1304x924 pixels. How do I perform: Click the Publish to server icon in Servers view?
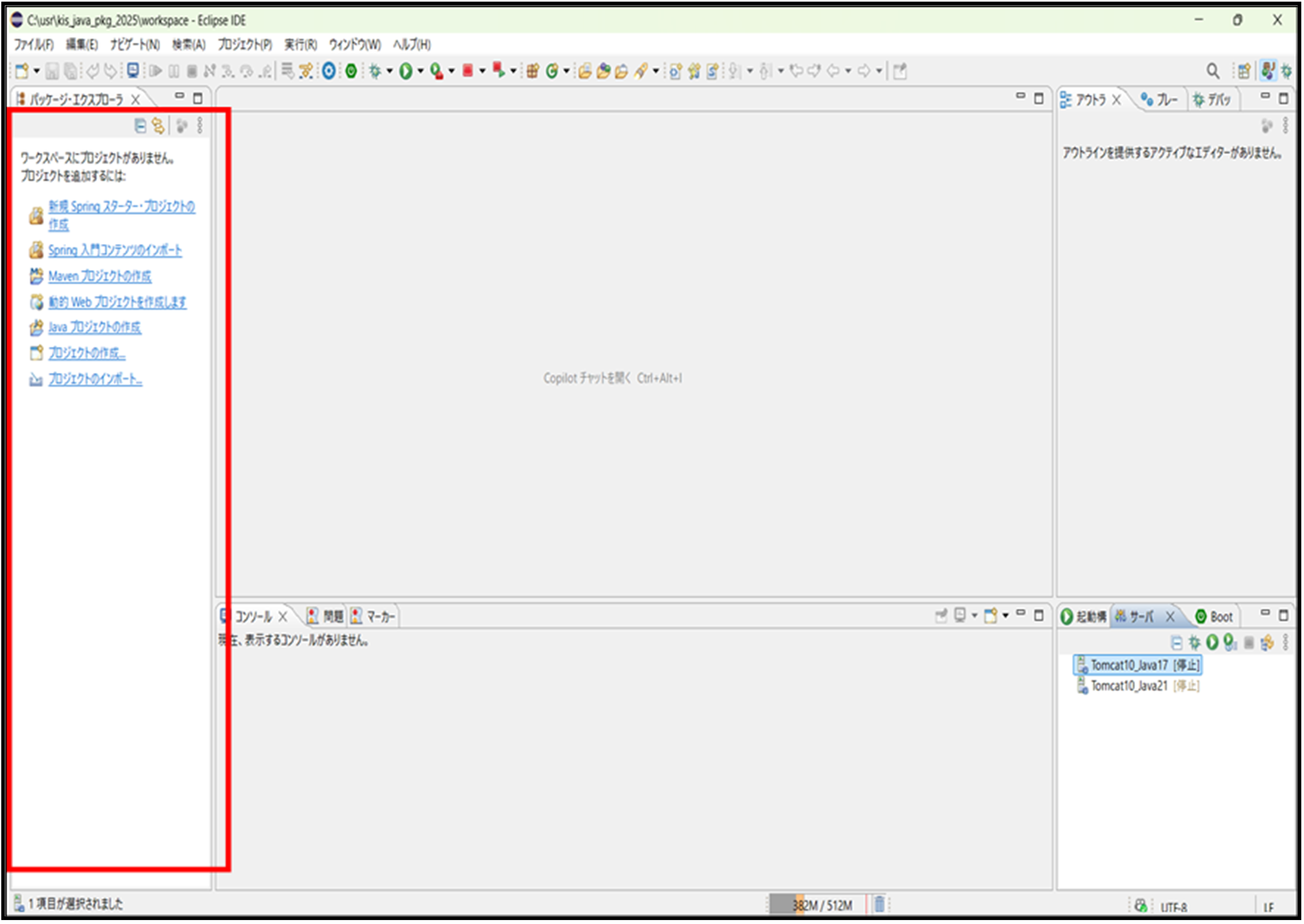pos(1267,642)
